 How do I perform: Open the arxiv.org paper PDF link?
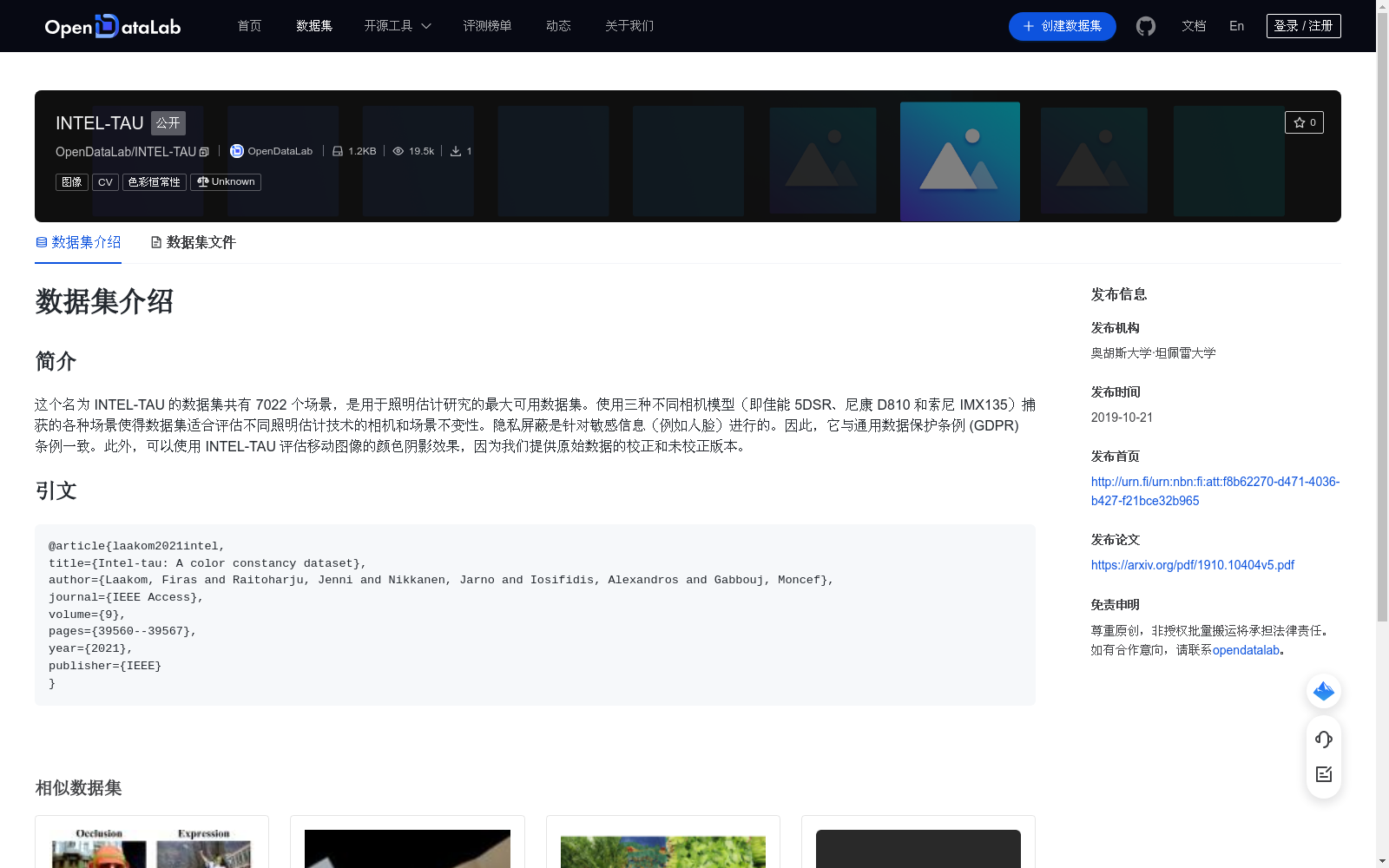[1192, 565]
